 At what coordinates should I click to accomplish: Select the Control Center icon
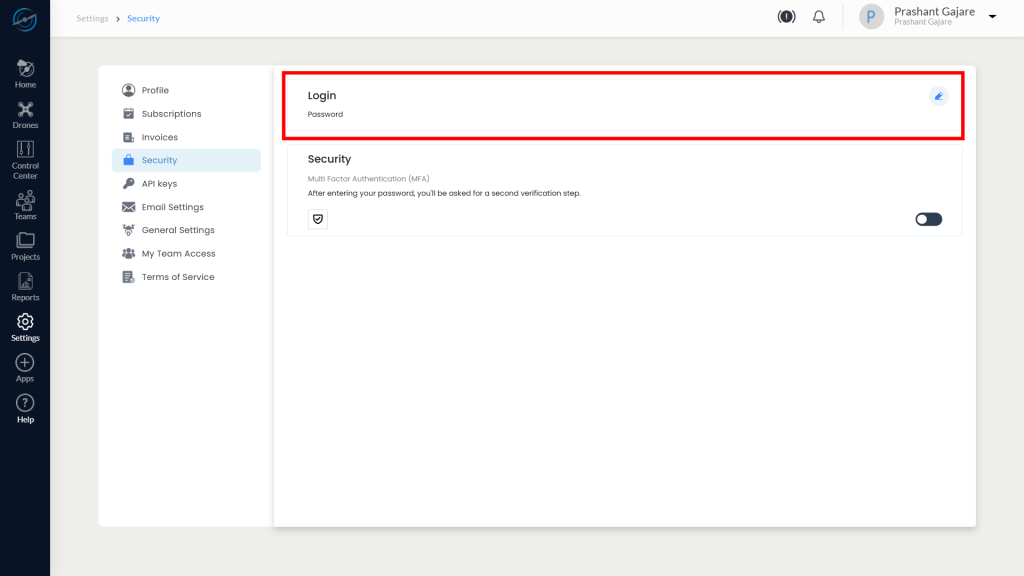click(24, 155)
